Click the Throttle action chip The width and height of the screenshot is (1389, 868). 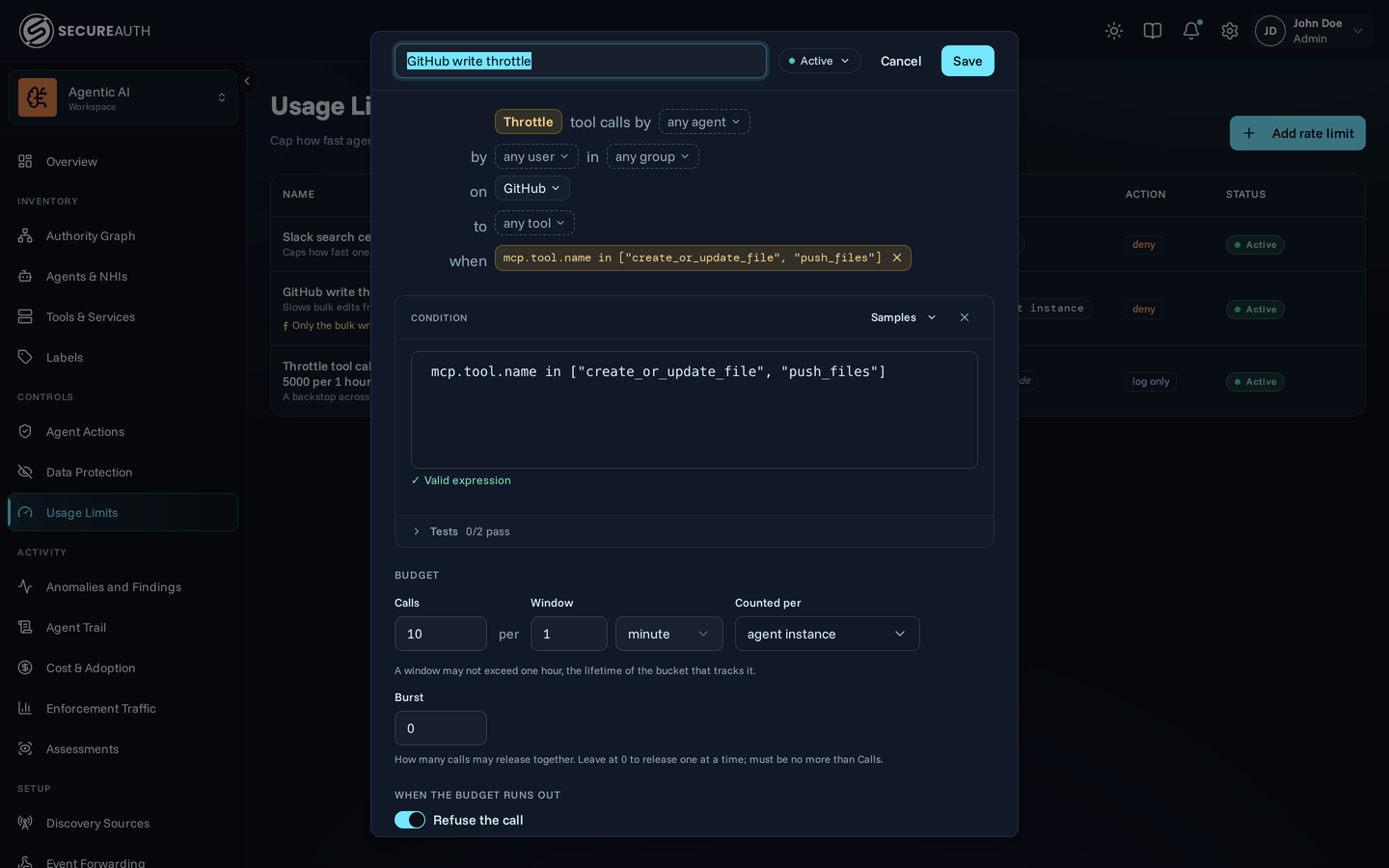[x=529, y=122]
